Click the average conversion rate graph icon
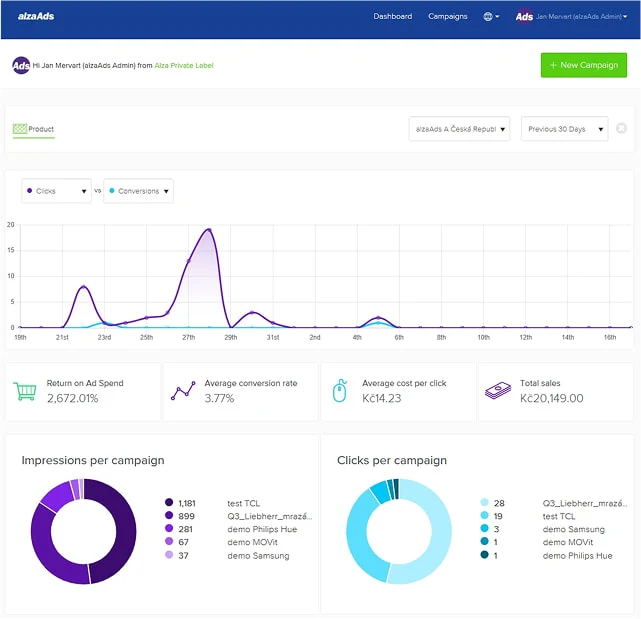Screen dimensions: 641x619 pos(183,391)
